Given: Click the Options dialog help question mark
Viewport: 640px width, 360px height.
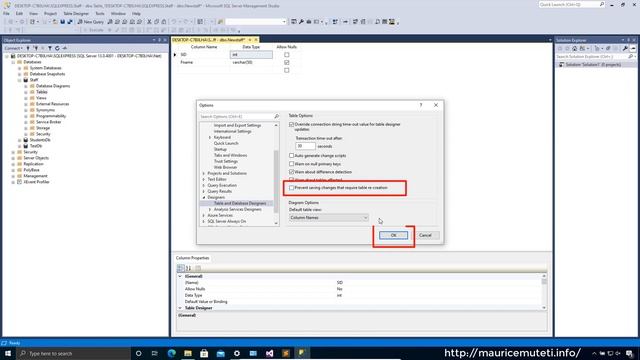Looking at the screenshot, I should (421, 105).
